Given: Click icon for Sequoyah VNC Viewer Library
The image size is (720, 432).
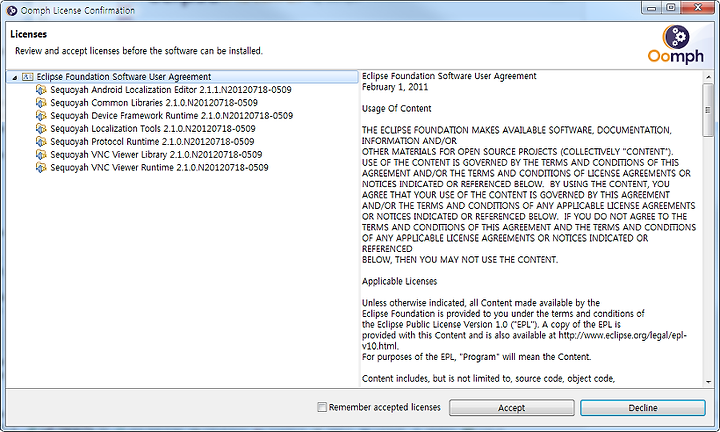Looking at the screenshot, I should [41, 154].
